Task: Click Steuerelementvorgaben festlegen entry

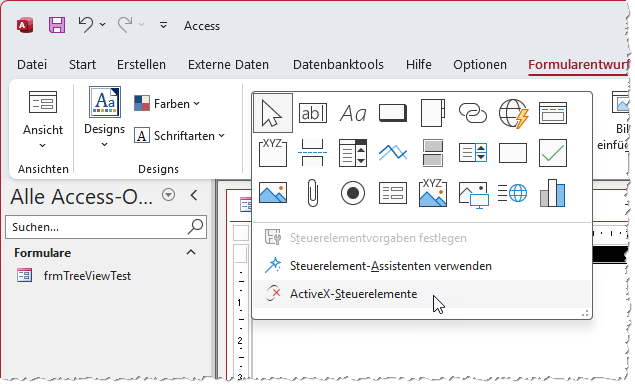Action: click(422, 238)
